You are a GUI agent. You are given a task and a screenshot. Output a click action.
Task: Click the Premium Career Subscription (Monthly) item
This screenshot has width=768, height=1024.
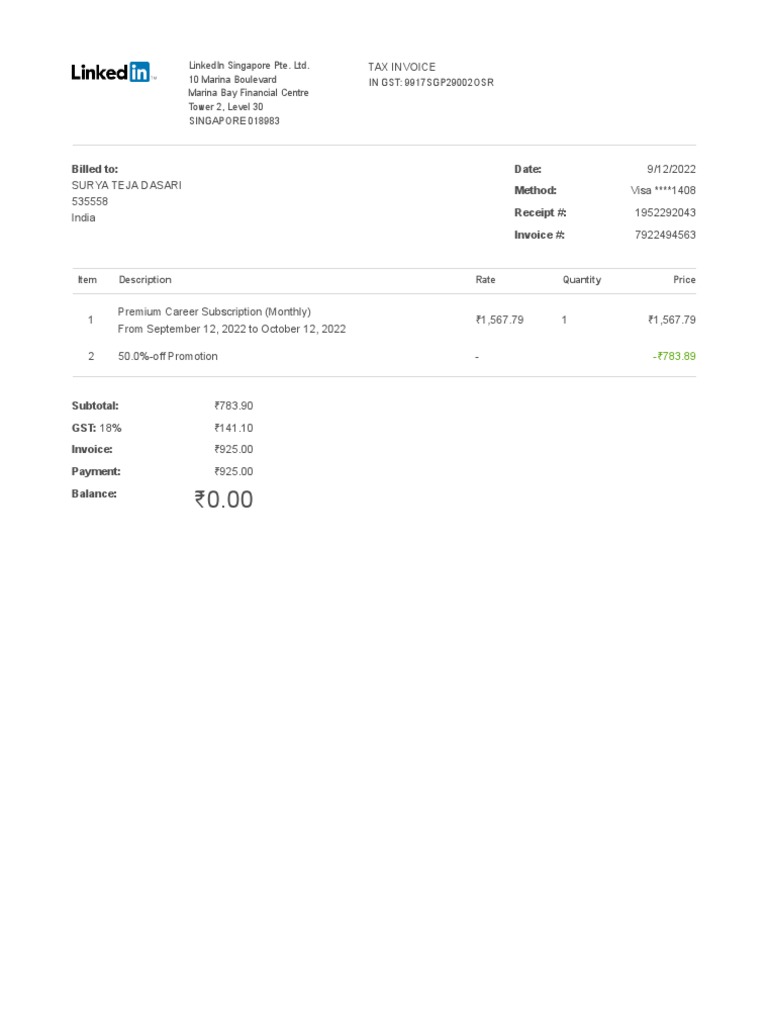click(214, 312)
